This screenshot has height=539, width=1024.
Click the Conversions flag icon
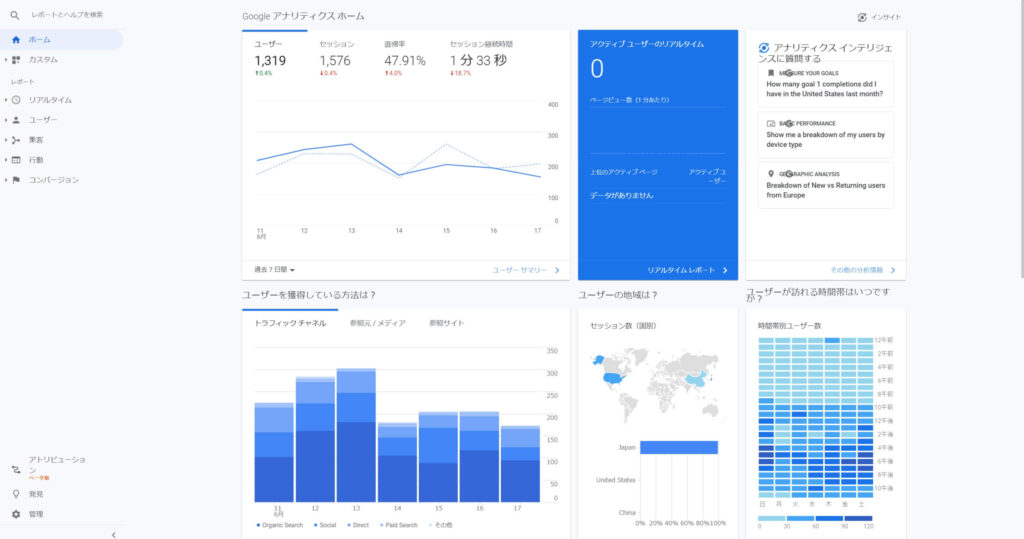pyautogui.click(x=16, y=180)
